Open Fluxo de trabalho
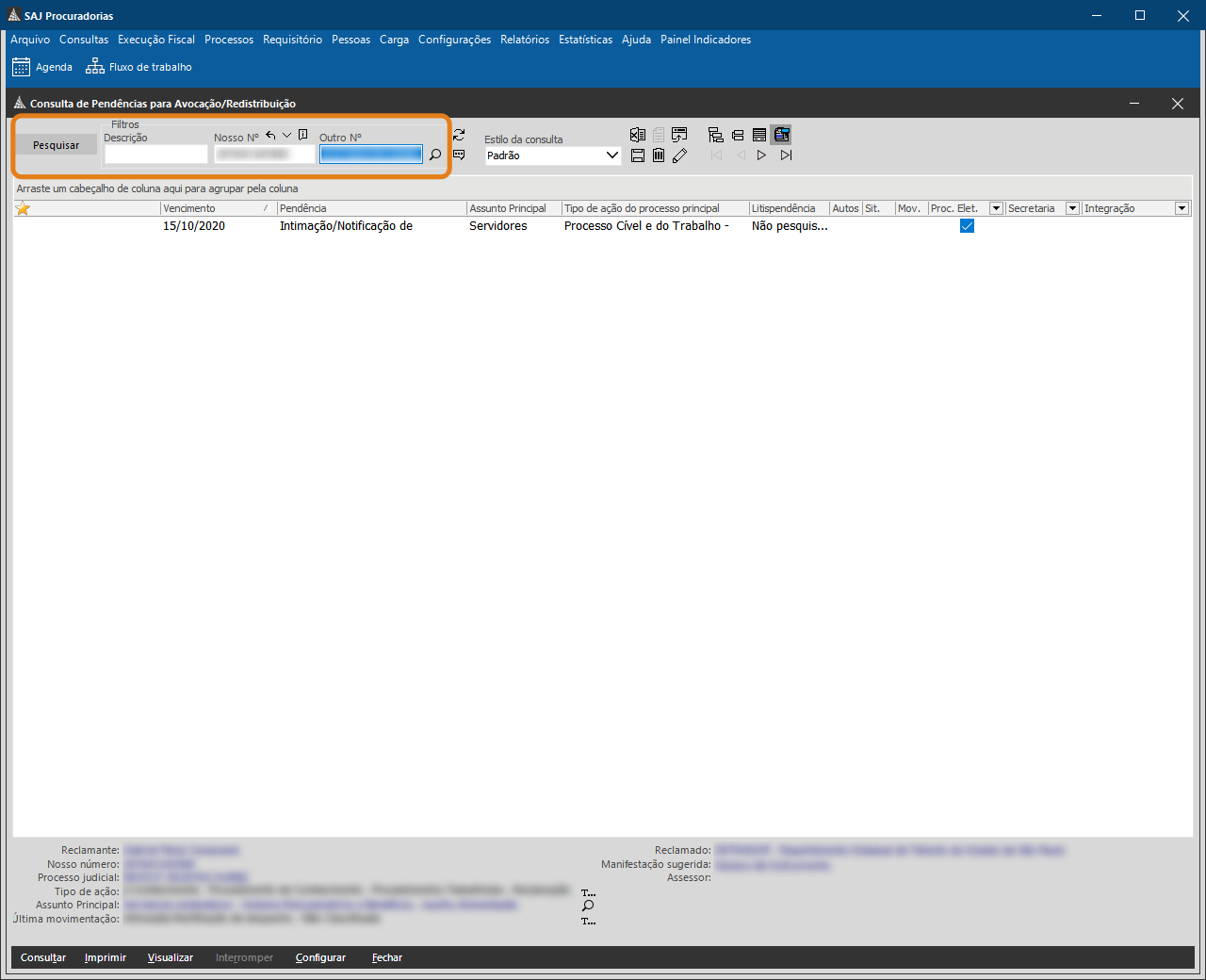The image size is (1206, 980). pyautogui.click(x=139, y=67)
